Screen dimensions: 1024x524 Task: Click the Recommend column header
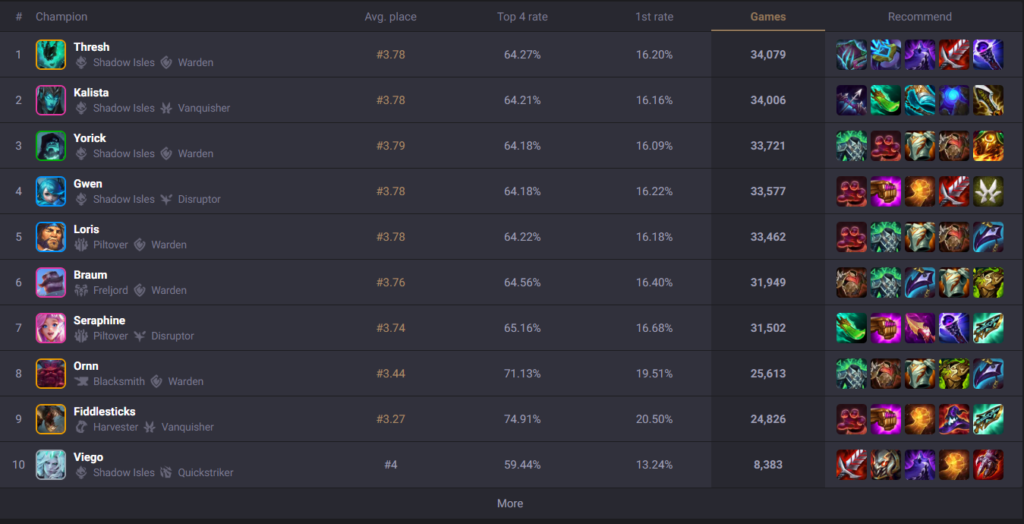click(919, 17)
